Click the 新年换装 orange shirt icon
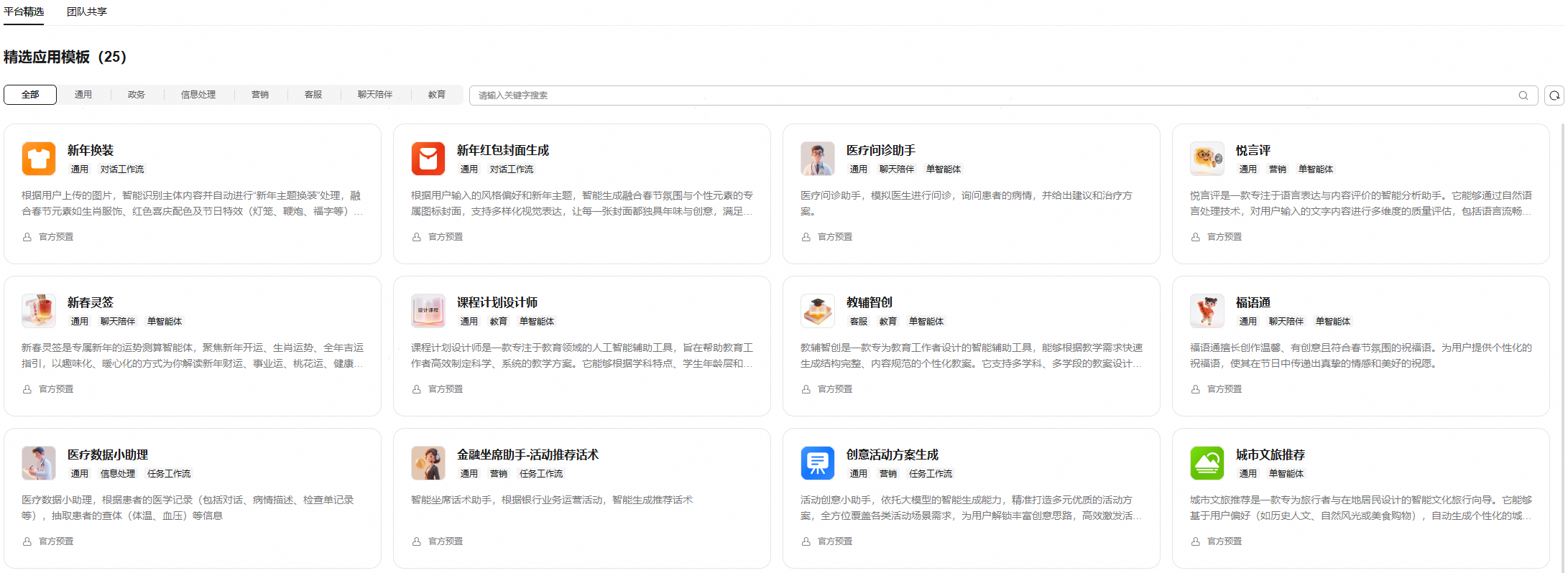This screenshot has height=573, width=1568. [39, 159]
